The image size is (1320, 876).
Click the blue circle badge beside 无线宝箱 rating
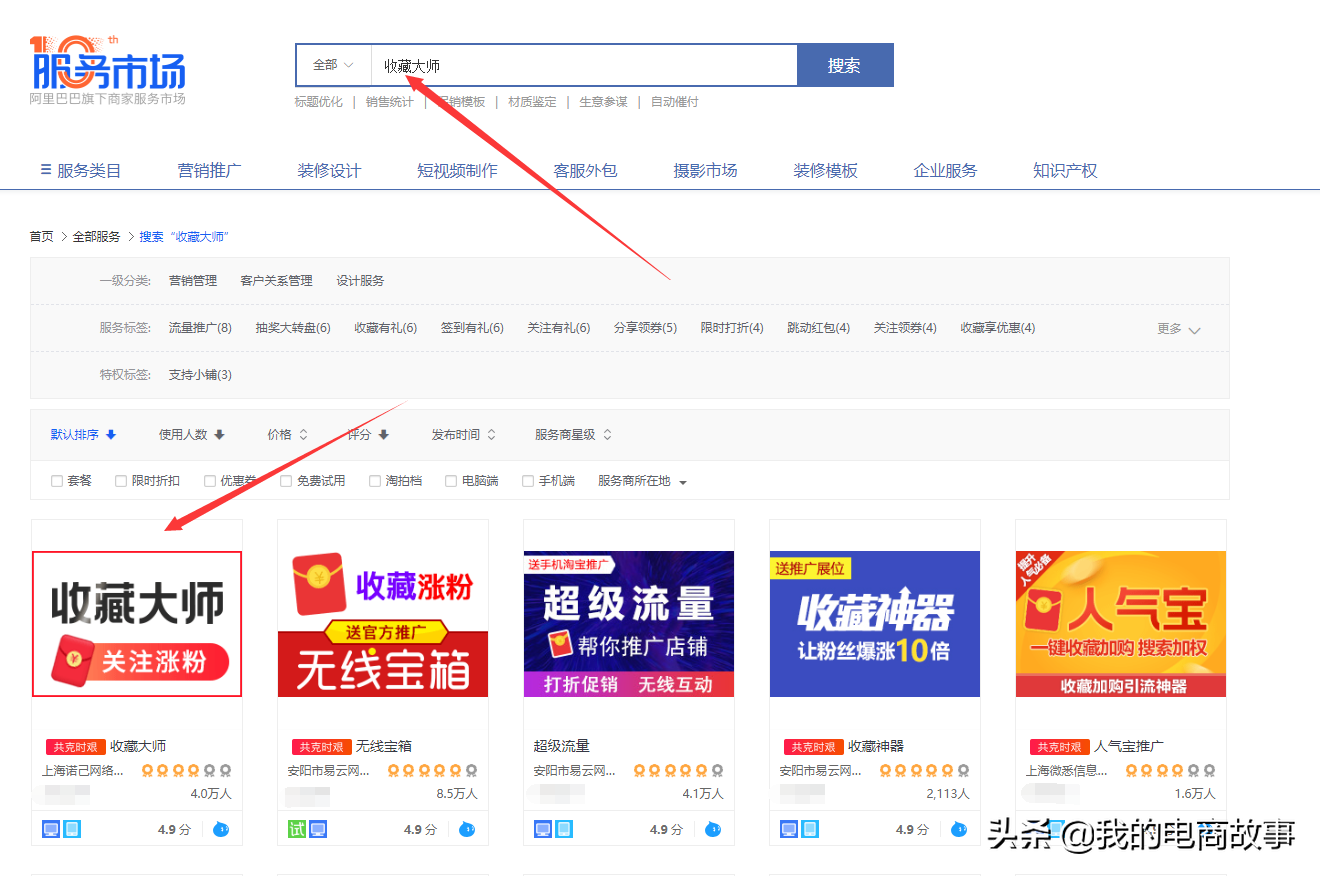point(467,829)
